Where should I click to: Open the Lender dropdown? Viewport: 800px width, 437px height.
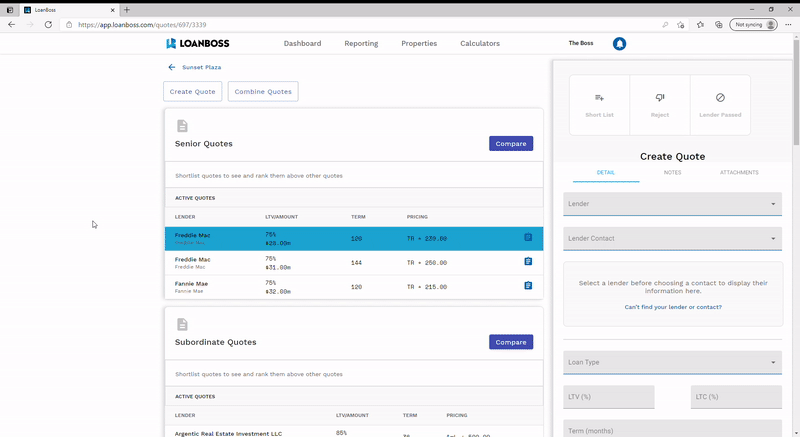tap(672, 204)
